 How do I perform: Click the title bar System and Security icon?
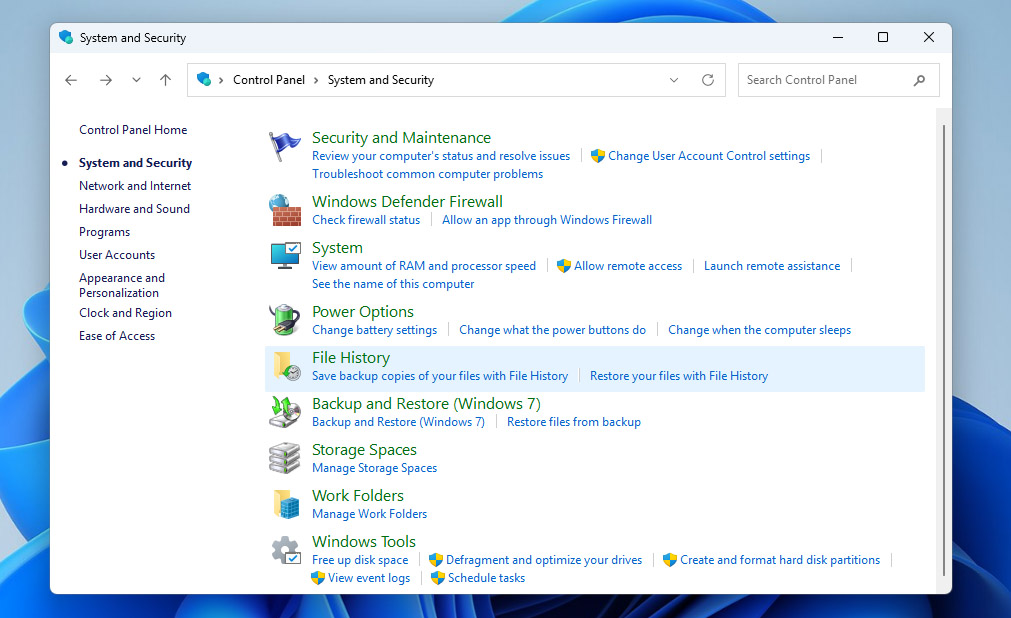[66, 37]
